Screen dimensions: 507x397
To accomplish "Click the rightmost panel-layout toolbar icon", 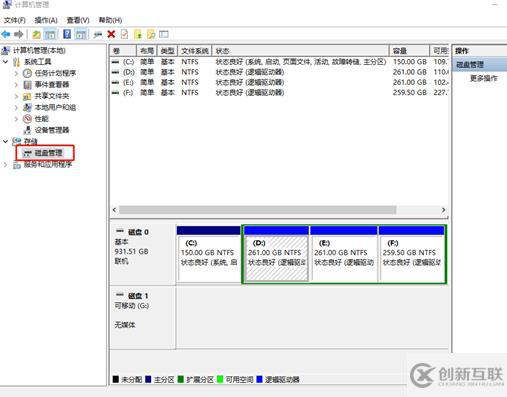I will (164, 34).
